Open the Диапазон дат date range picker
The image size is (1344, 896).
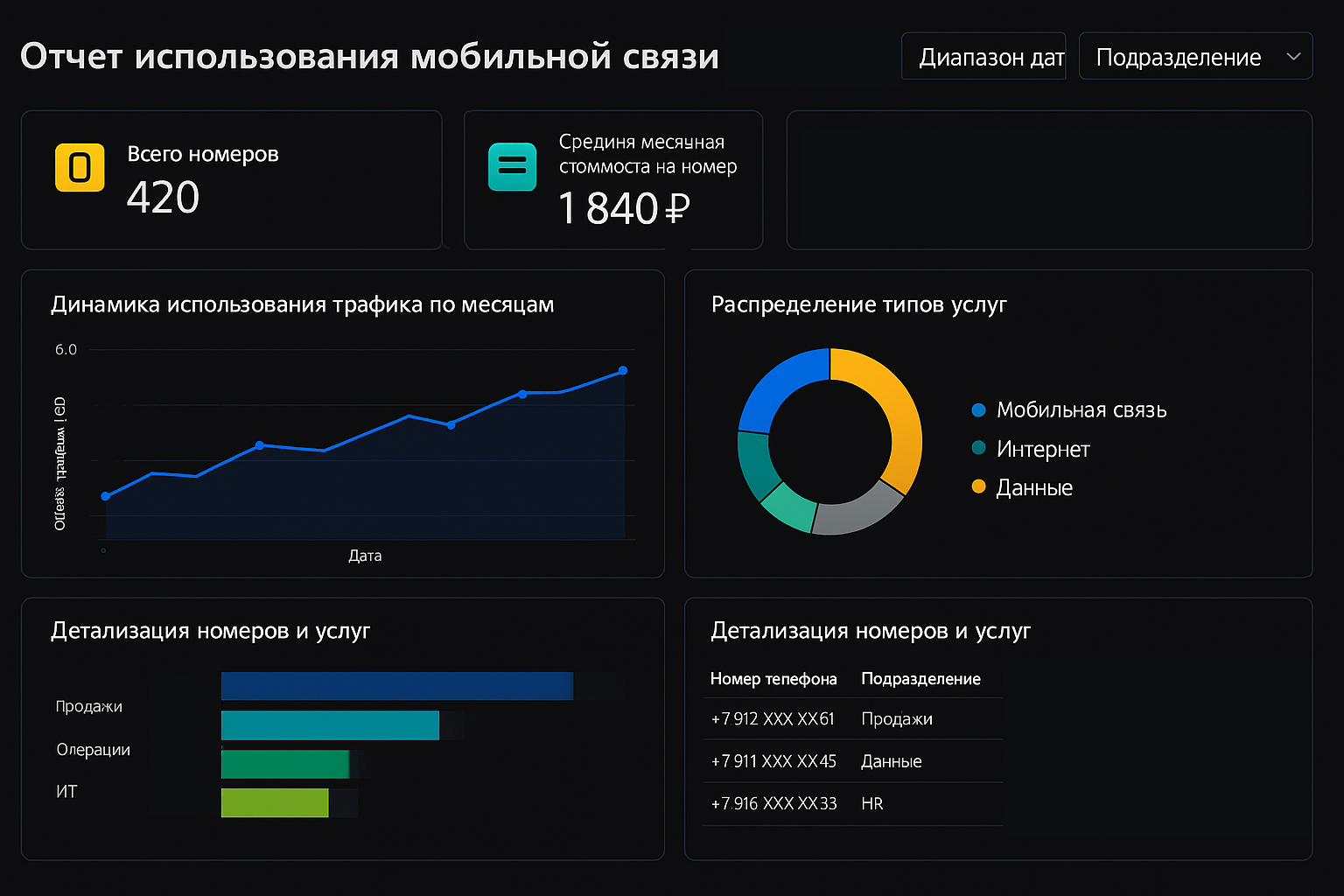coord(983,57)
